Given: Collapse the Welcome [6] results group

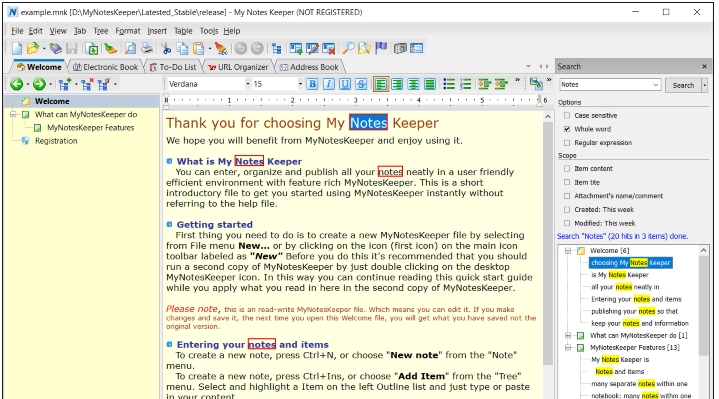Looking at the screenshot, I should (x=568, y=251).
